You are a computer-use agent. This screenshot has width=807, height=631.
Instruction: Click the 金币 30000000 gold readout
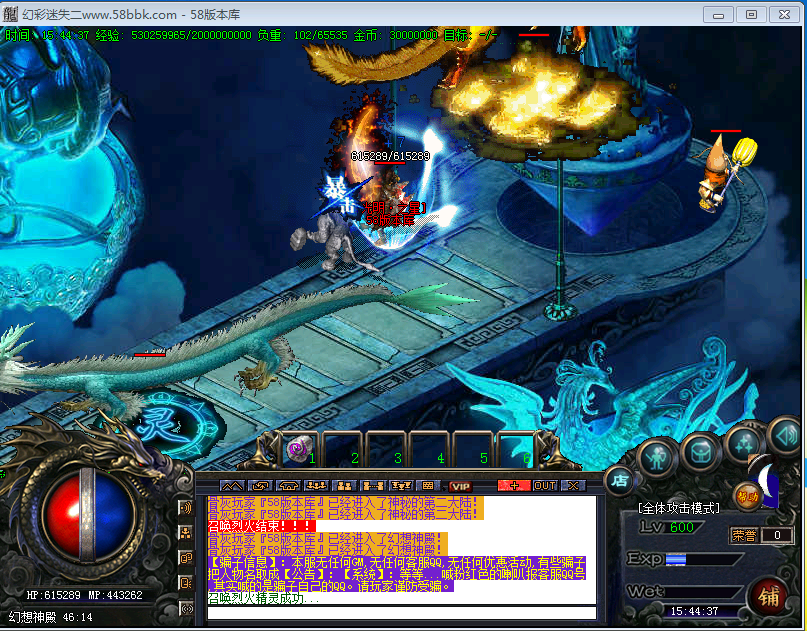[396, 35]
